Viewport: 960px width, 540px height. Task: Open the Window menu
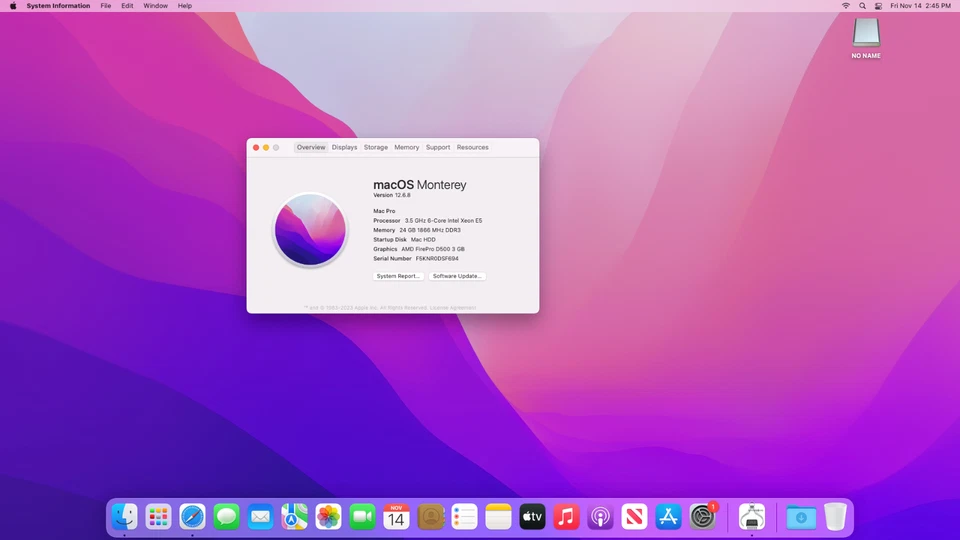coord(156,6)
